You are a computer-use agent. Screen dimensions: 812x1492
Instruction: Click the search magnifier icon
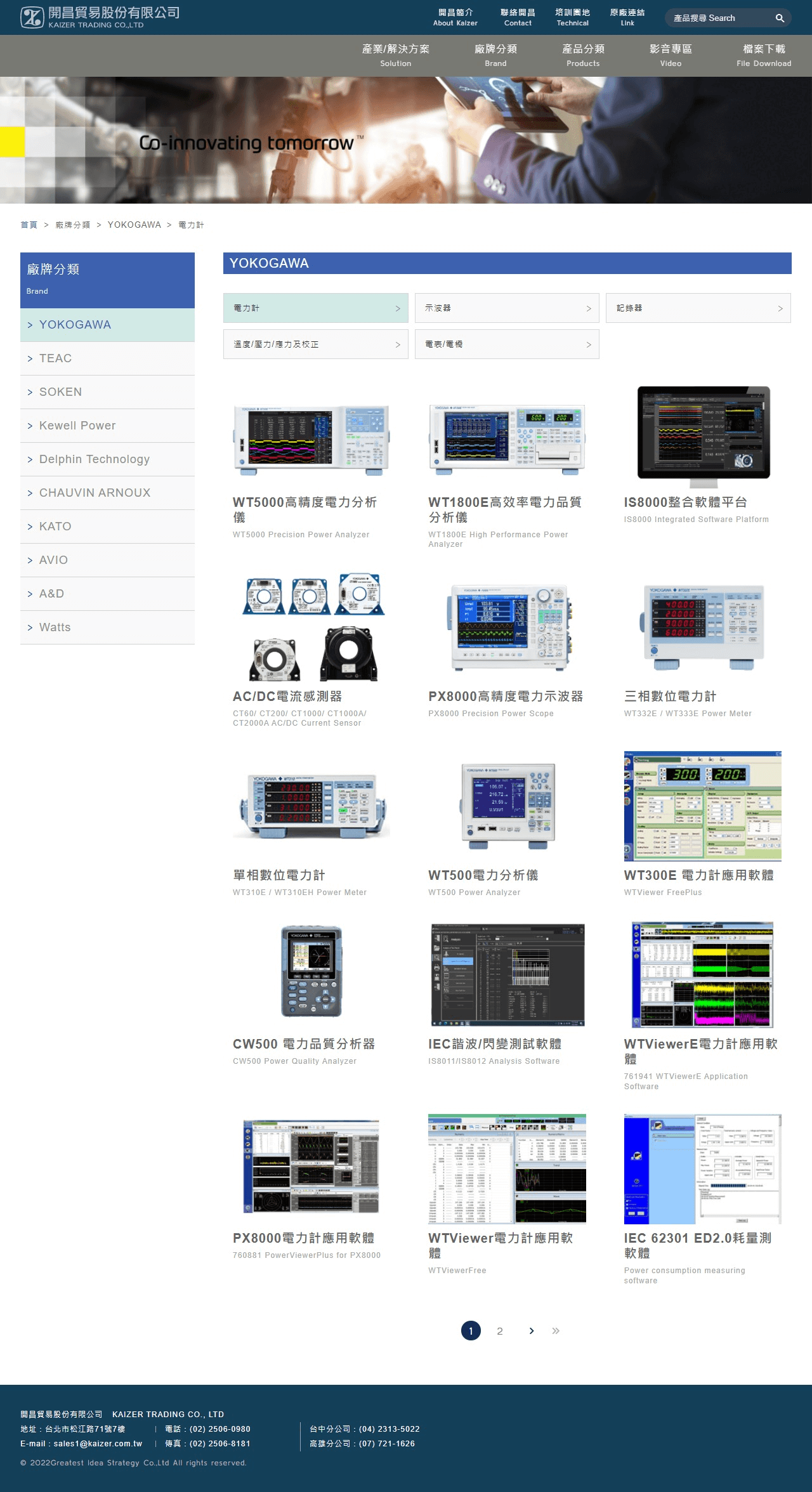(x=780, y=18)
